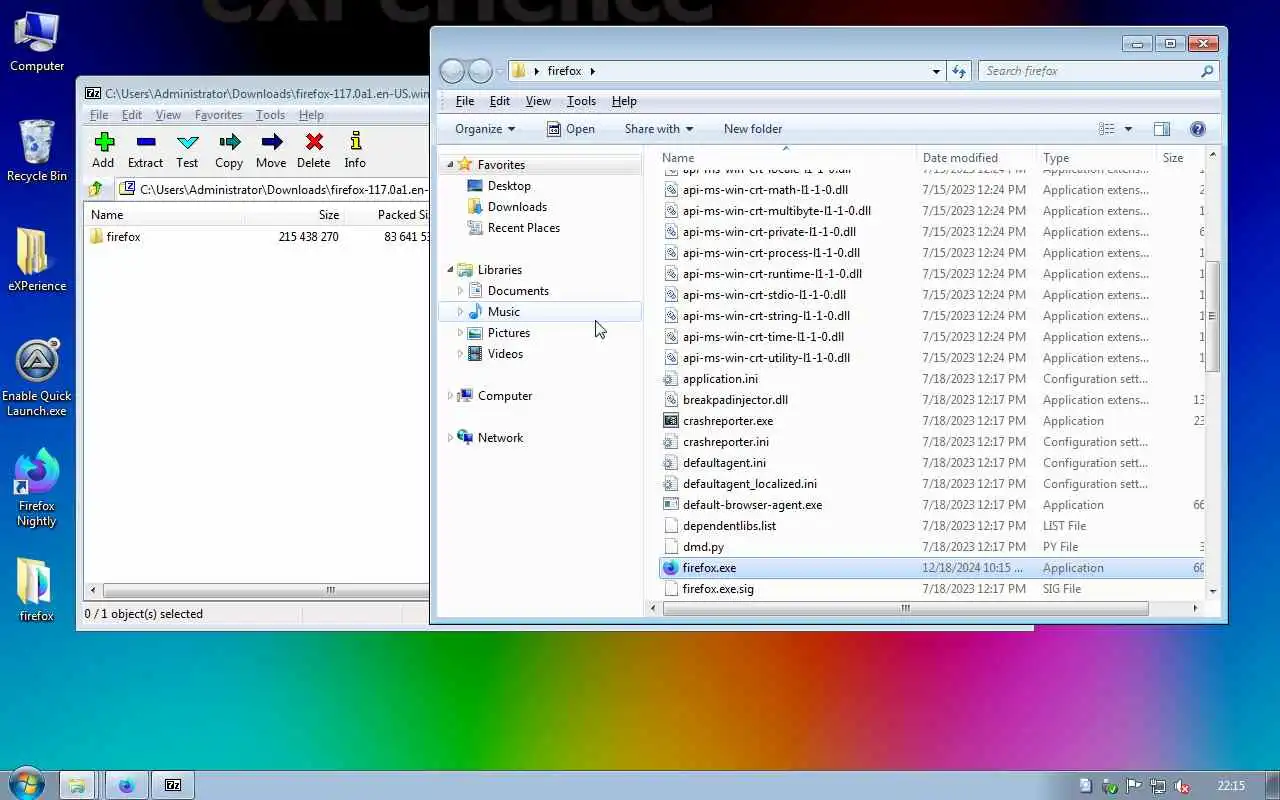This screenshot has width=1280, height=800.
Task: Expand the Network tree node
Action: click(x=450, y=438)
